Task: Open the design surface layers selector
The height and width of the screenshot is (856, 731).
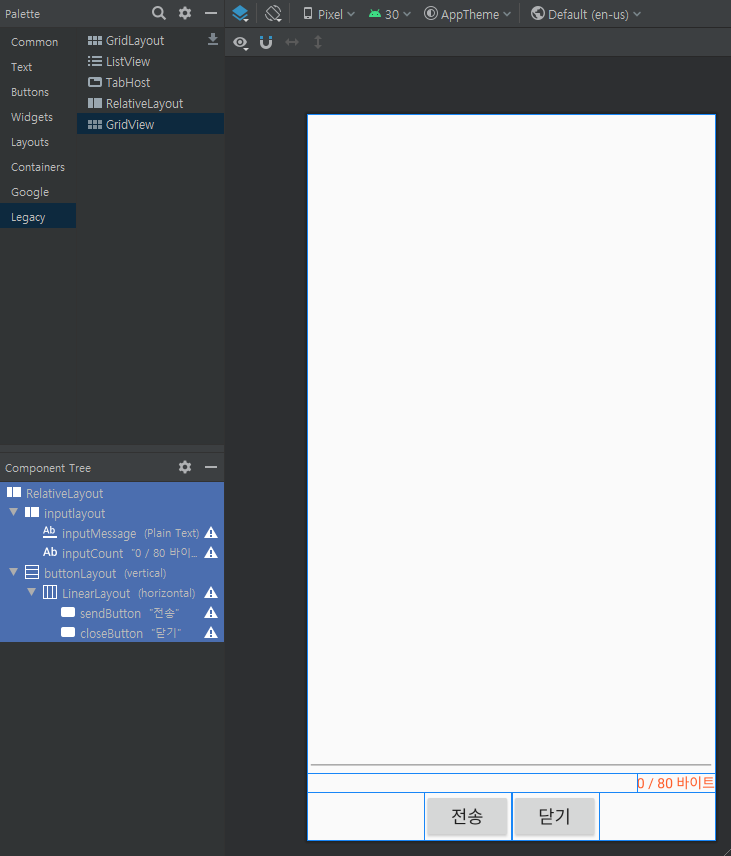Action: pyautogui.click(x=240, y=14)
